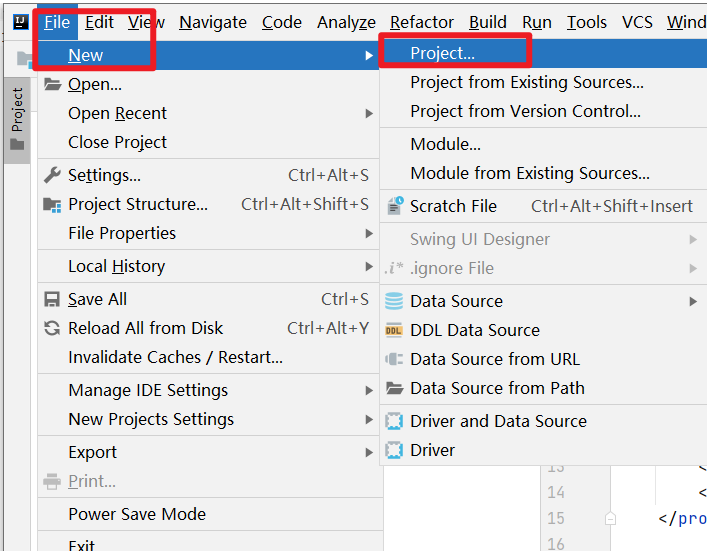Click the Driver and Data Source icon
This screenshot has height=551, width=707.
[x=394, y=421]
